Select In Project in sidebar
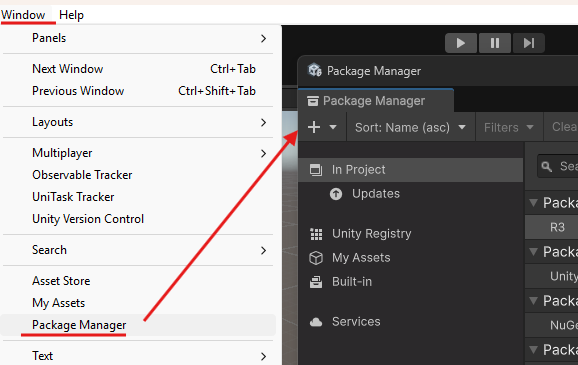The width and height of the screenshot is (578, 365). 411,170
